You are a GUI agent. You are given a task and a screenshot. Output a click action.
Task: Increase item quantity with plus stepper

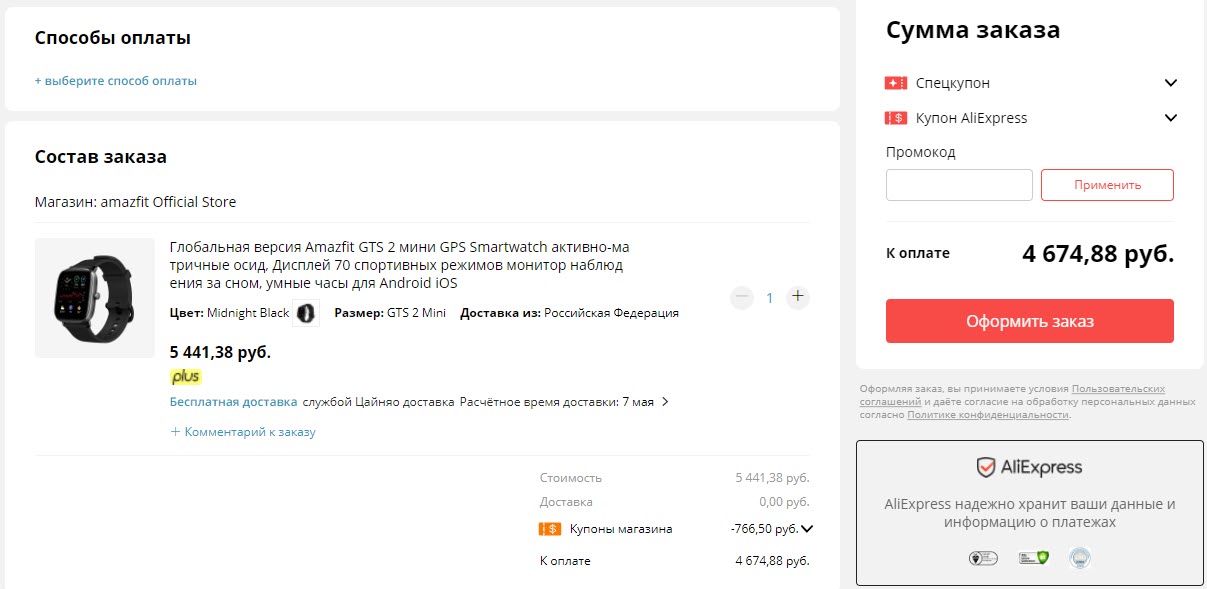pyautogui.click(x=797, y=297)
